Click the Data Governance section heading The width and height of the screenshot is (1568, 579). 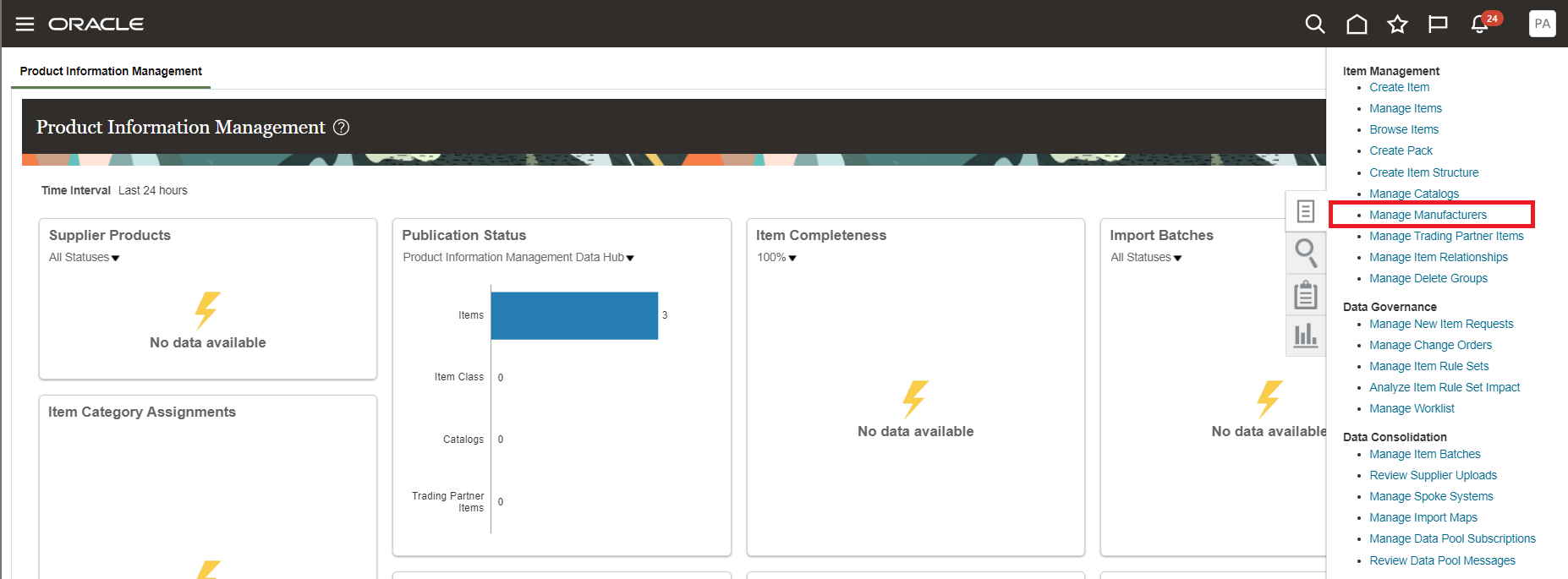tap(1390, 307)
